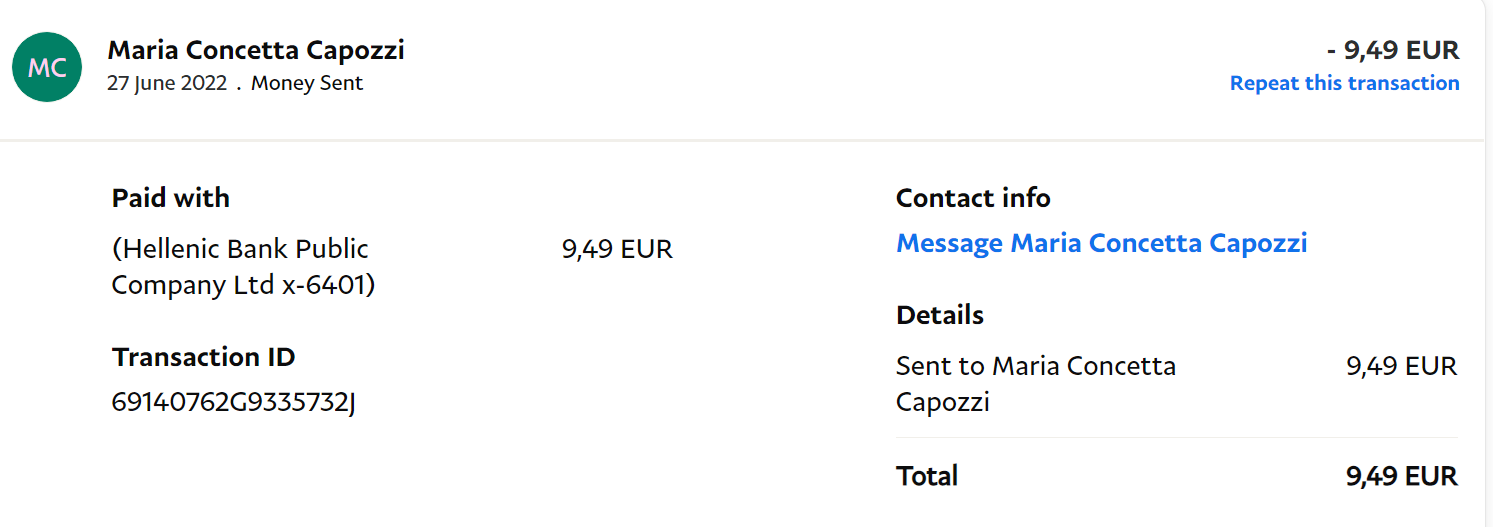Screen dimensions: 1493x527
Task: Click the Total label
Action: click(x=927, y=476)
